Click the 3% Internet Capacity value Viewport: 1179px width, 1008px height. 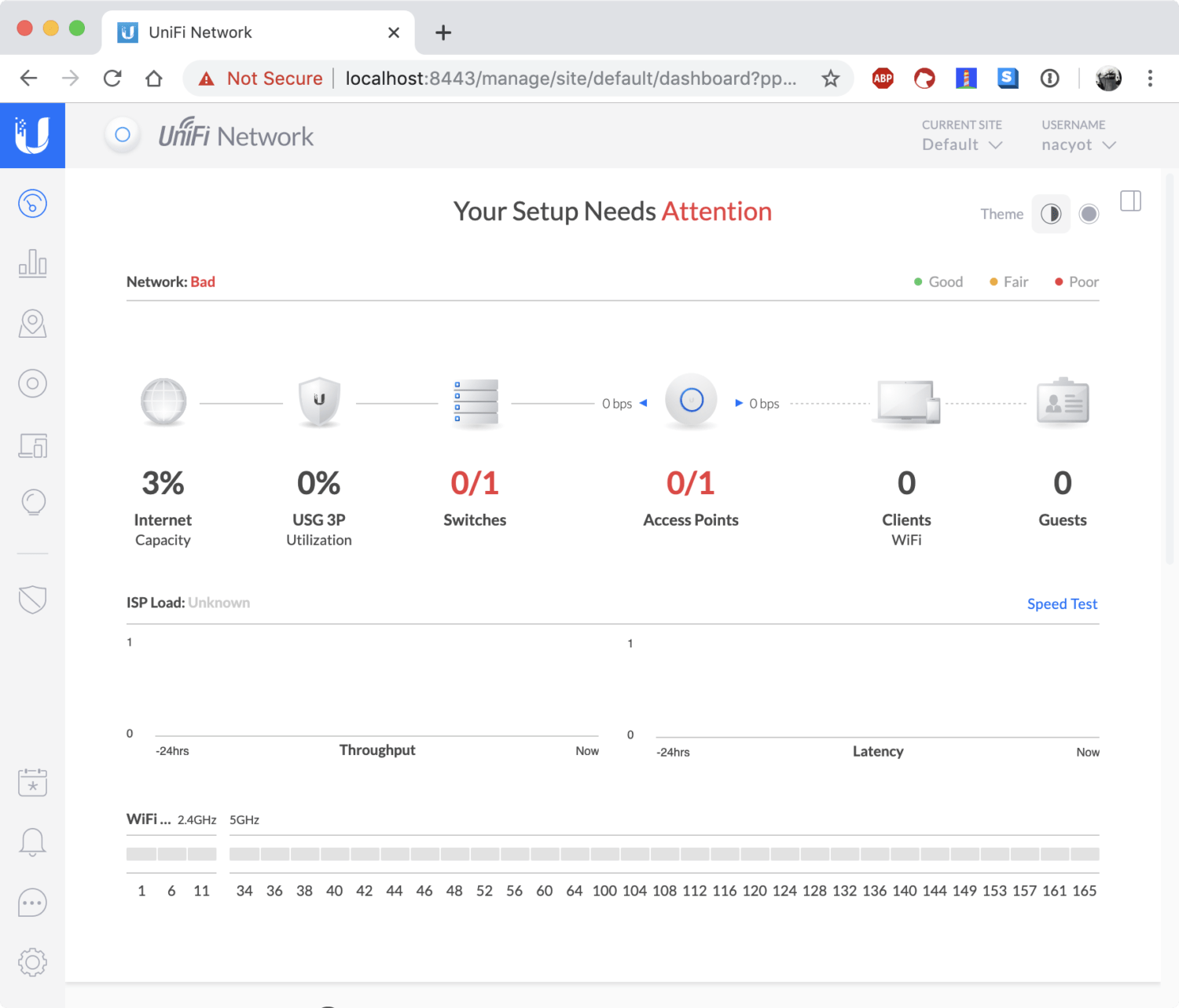click(163, 483)
